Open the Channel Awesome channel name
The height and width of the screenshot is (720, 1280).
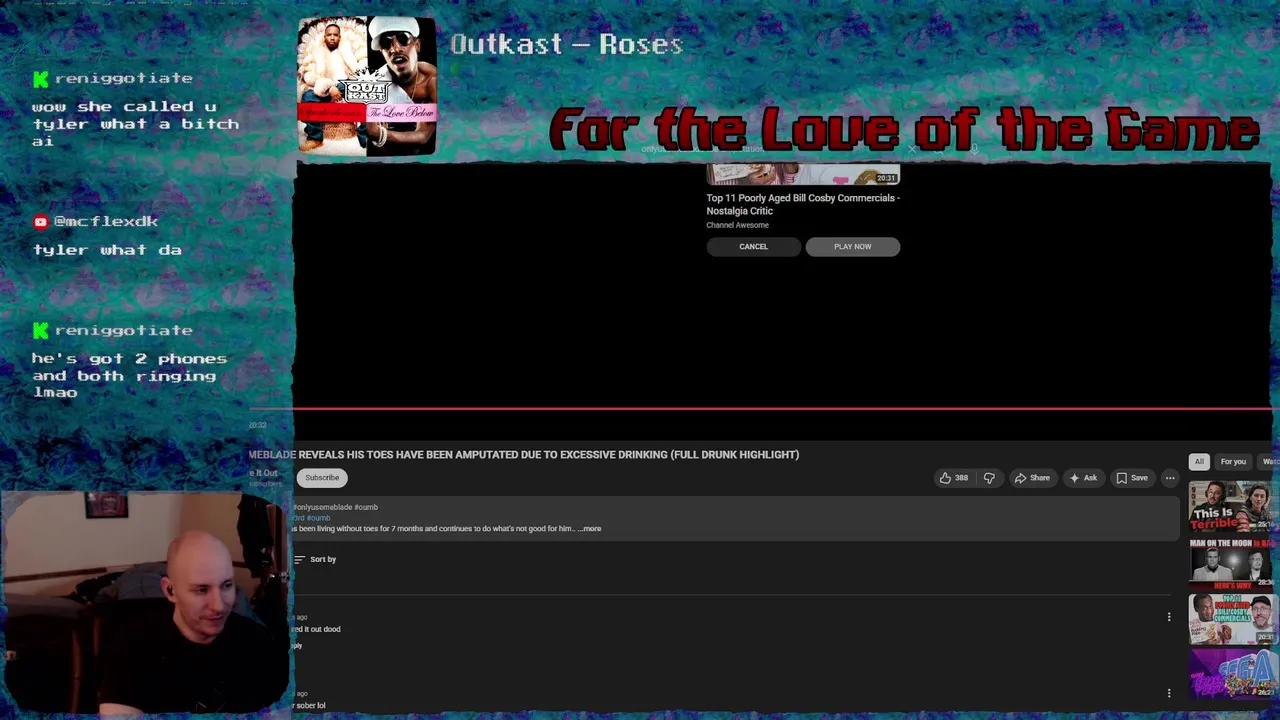click(738, 225)
